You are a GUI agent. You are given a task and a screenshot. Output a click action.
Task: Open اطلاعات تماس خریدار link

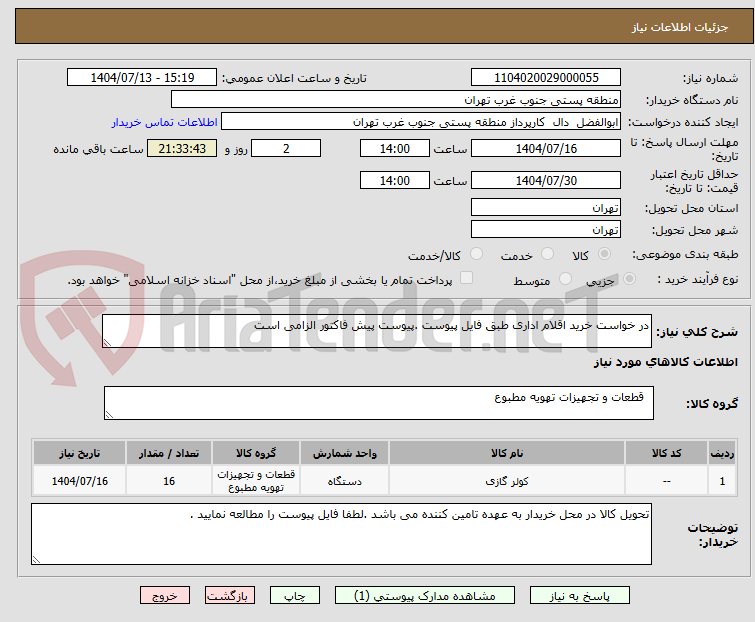tap(165, 122)
